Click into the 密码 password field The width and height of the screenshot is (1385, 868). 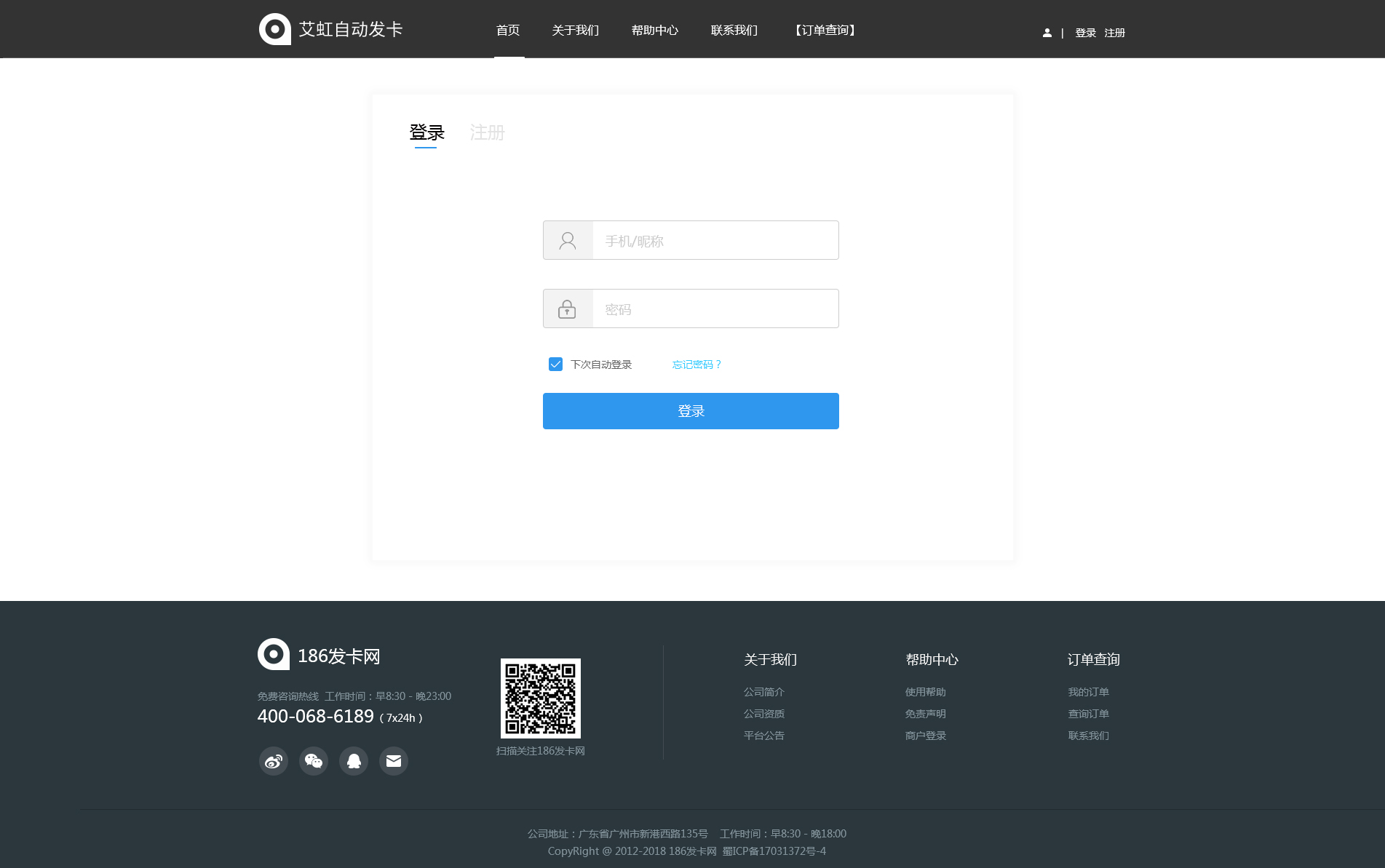[x=715, y=309]
